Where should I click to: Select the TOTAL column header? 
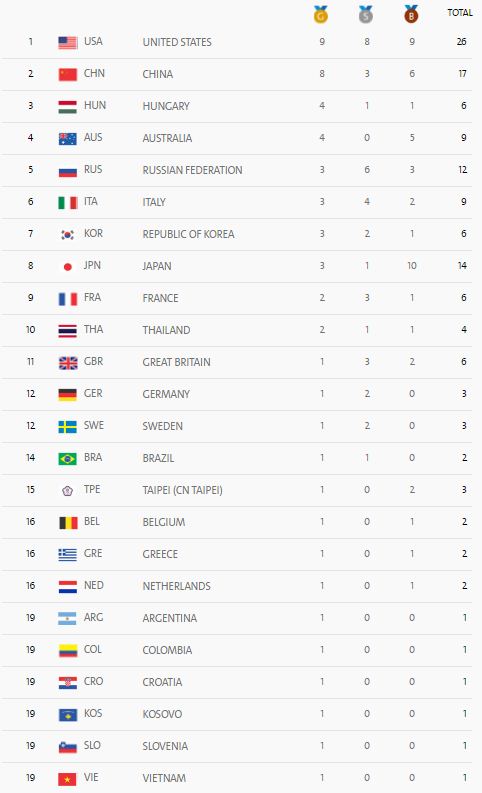point(460,13)
